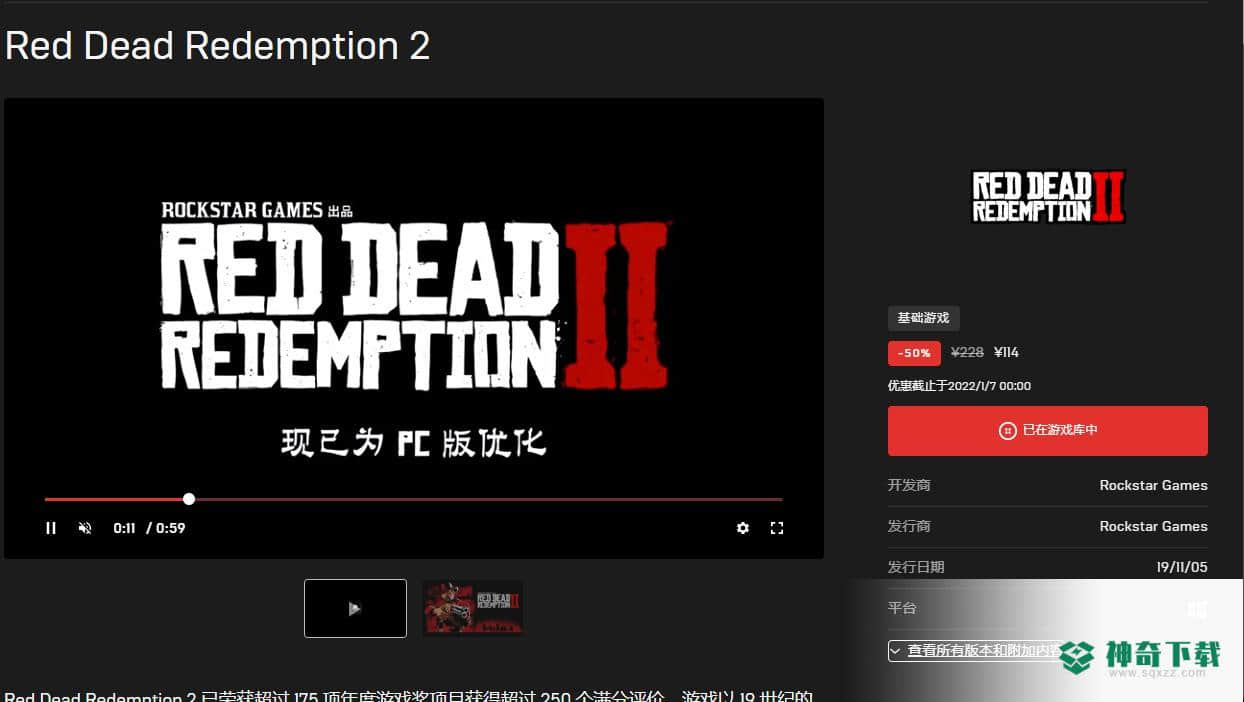Image resolution: width=1244 pixels, height=702 pixels.
Task: Click the red video progress bar
Action: point(413,499)
